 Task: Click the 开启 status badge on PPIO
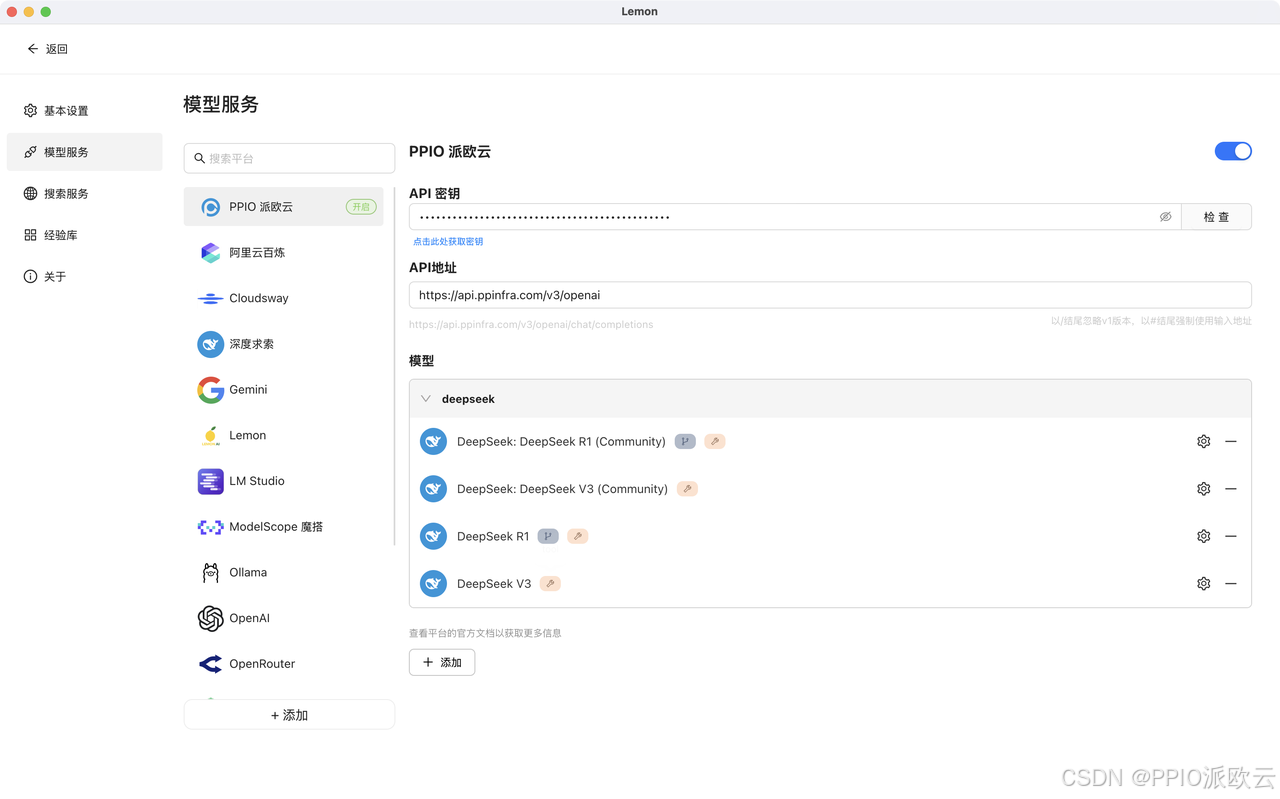(361, 207)
